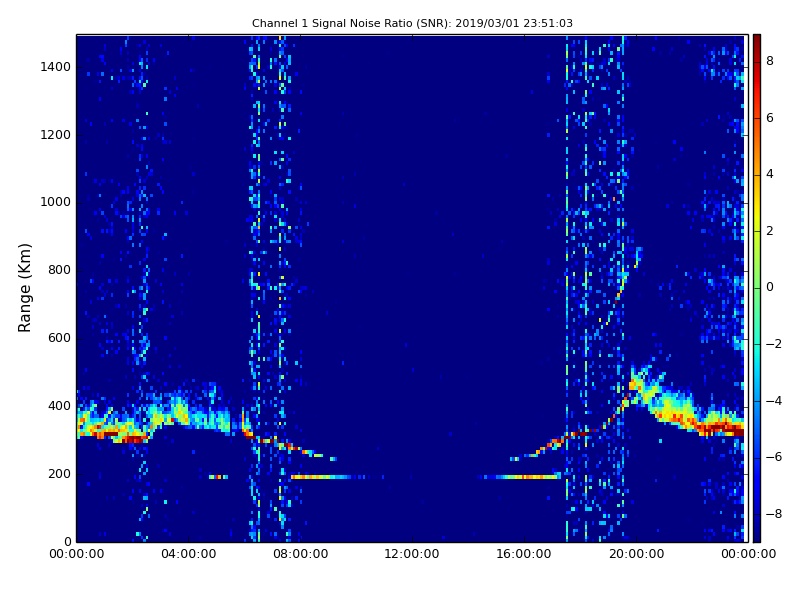The image size is (800, 600).
Task: Click the plot title 'Channel 1 Signal Noise Ratio'
Action: (412, 23)
